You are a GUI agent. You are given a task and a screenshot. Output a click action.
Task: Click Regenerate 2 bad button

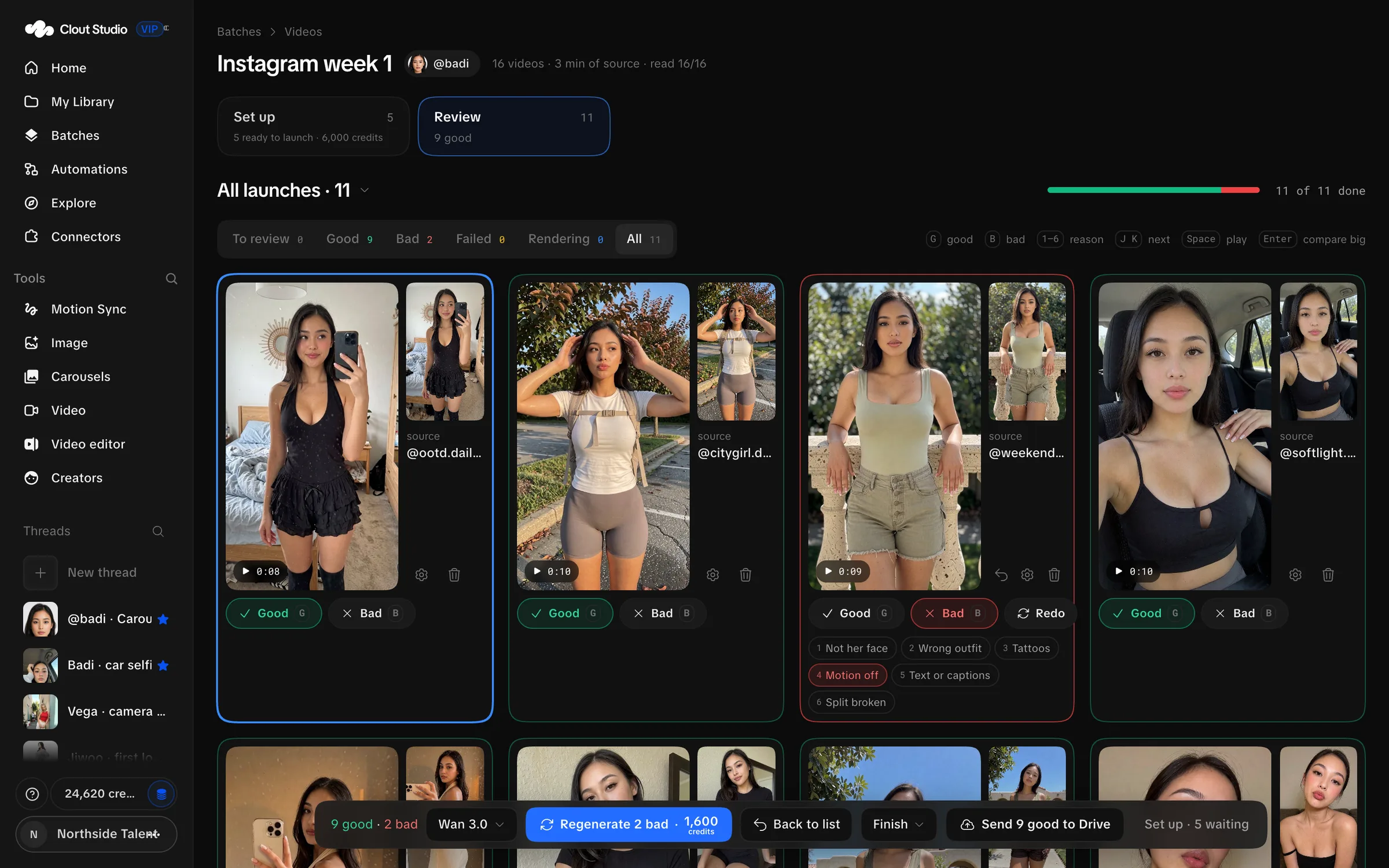[629, 824]
